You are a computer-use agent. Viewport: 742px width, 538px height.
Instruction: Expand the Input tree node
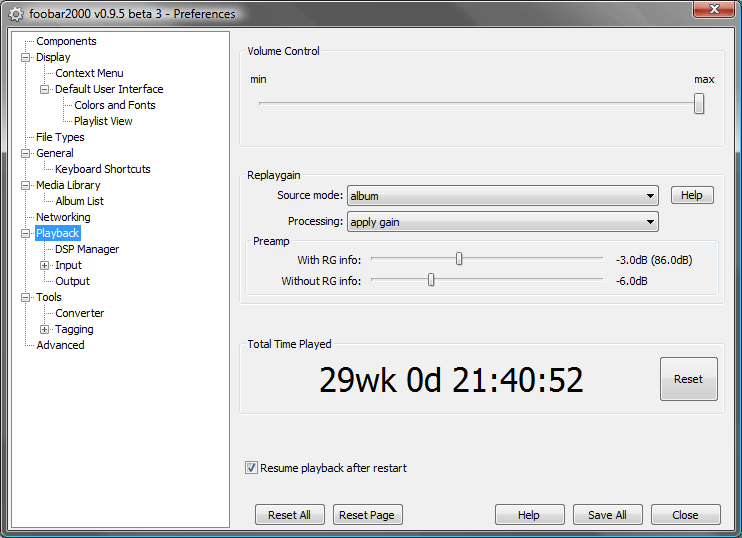(x=44, y=265)
